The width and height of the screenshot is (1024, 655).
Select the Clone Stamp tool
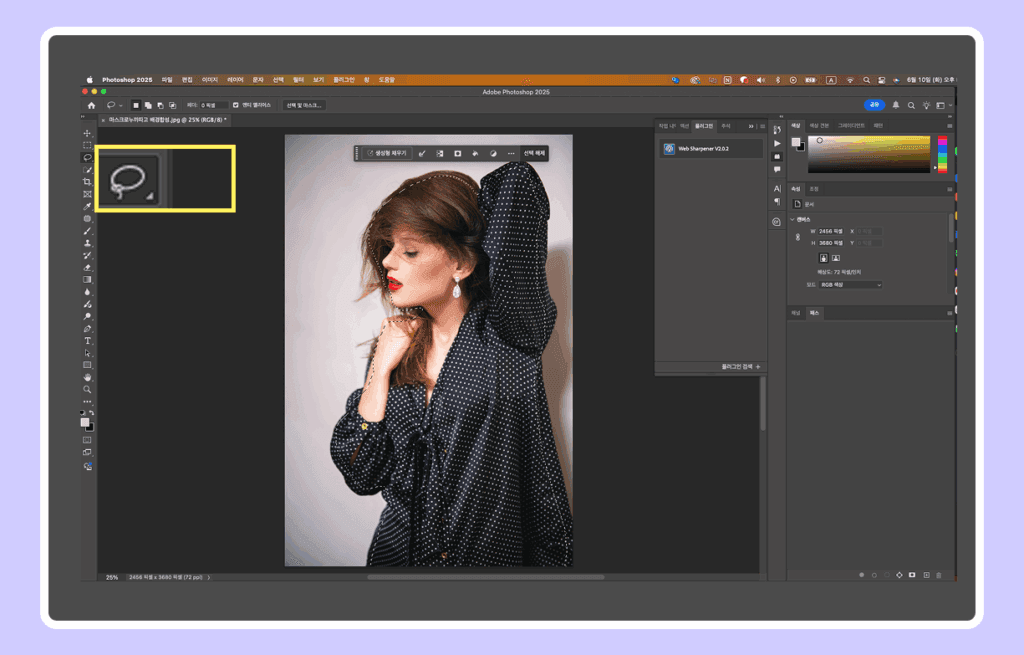[x=87, y=243]
